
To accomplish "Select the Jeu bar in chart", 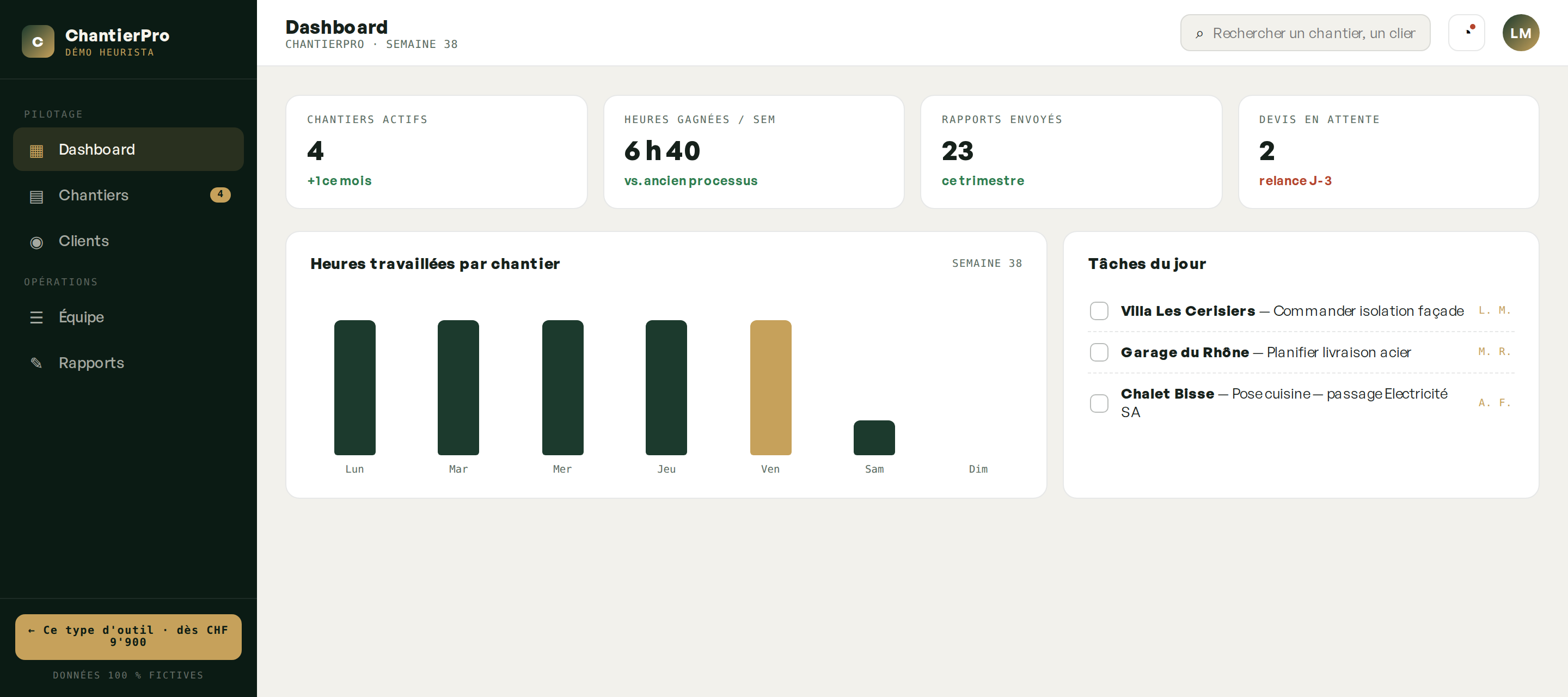I will [x=666, y=387].
